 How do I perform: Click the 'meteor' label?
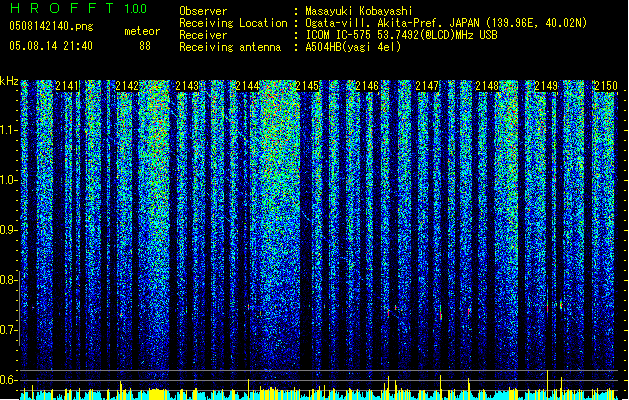tap(142, 31)
